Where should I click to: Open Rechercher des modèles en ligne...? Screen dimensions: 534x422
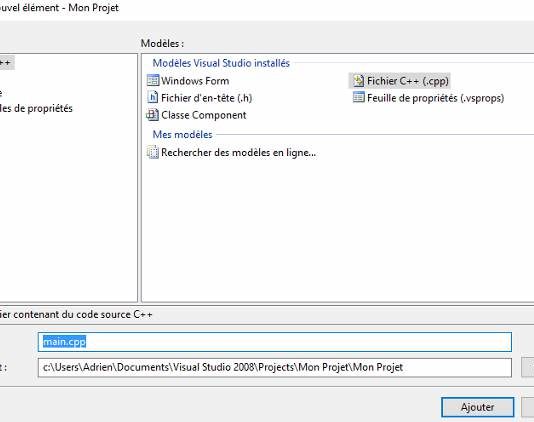pos(238,153)
